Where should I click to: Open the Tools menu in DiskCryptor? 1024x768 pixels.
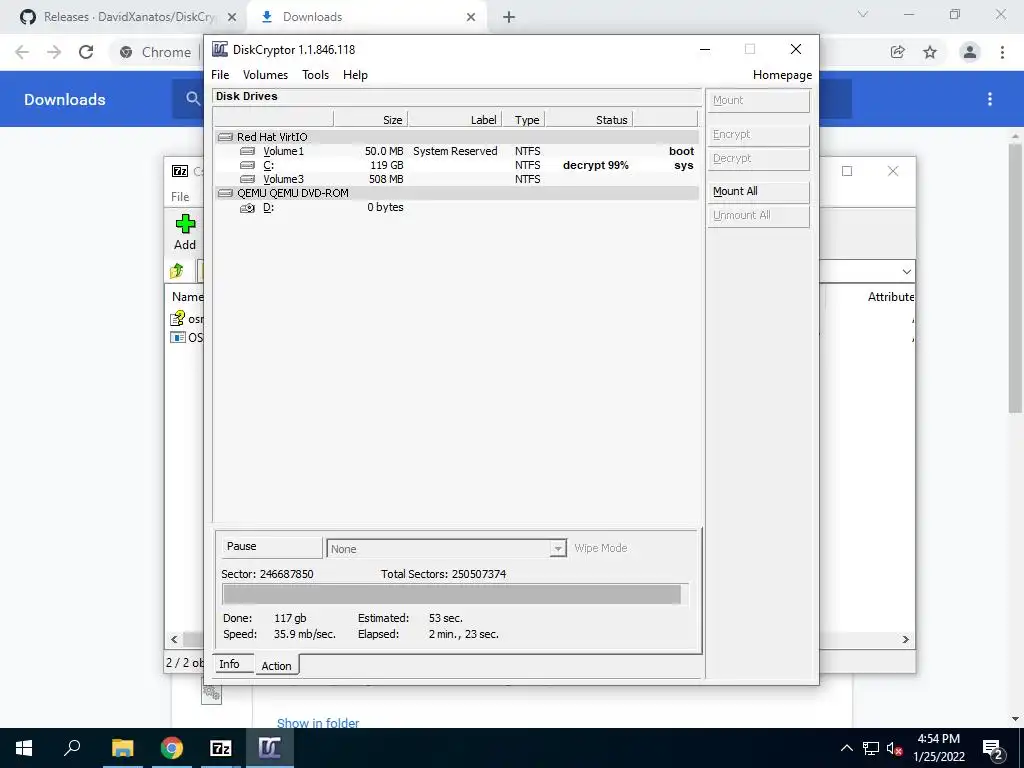(x=315, y=74)
